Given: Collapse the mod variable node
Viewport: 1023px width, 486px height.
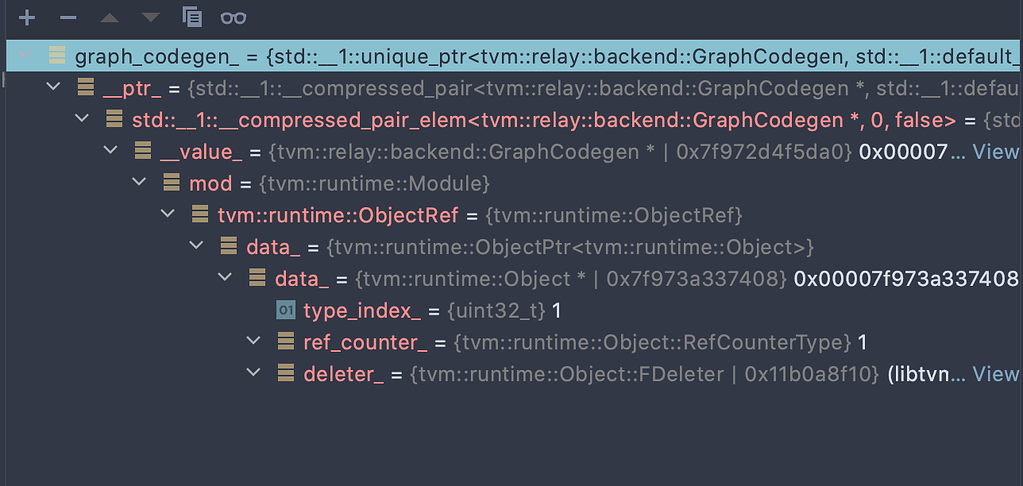Looking at the screenshot, I should coord(140,184).
